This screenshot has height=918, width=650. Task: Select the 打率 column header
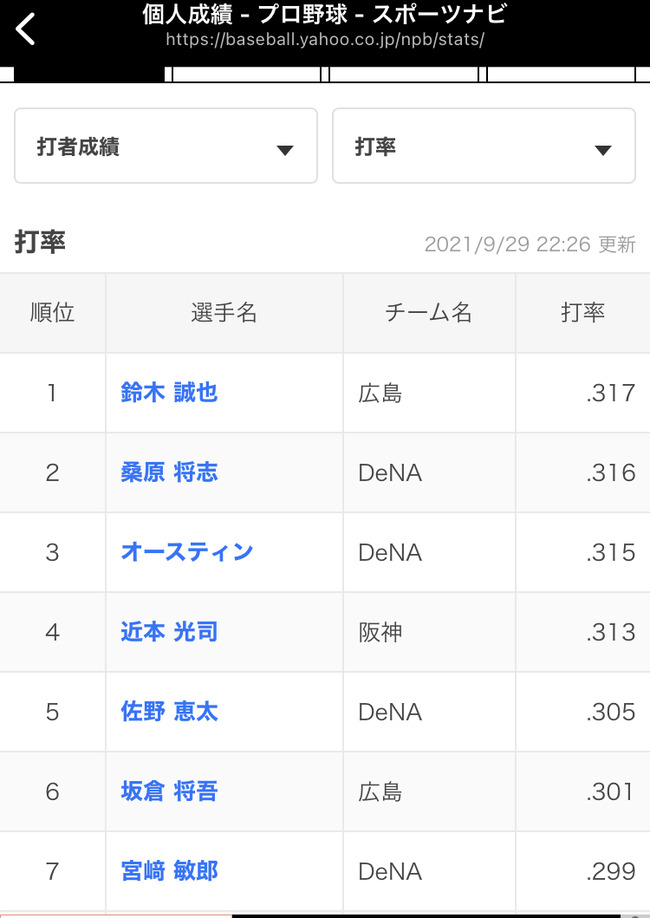pyautogui.click(x=583, y=313)
